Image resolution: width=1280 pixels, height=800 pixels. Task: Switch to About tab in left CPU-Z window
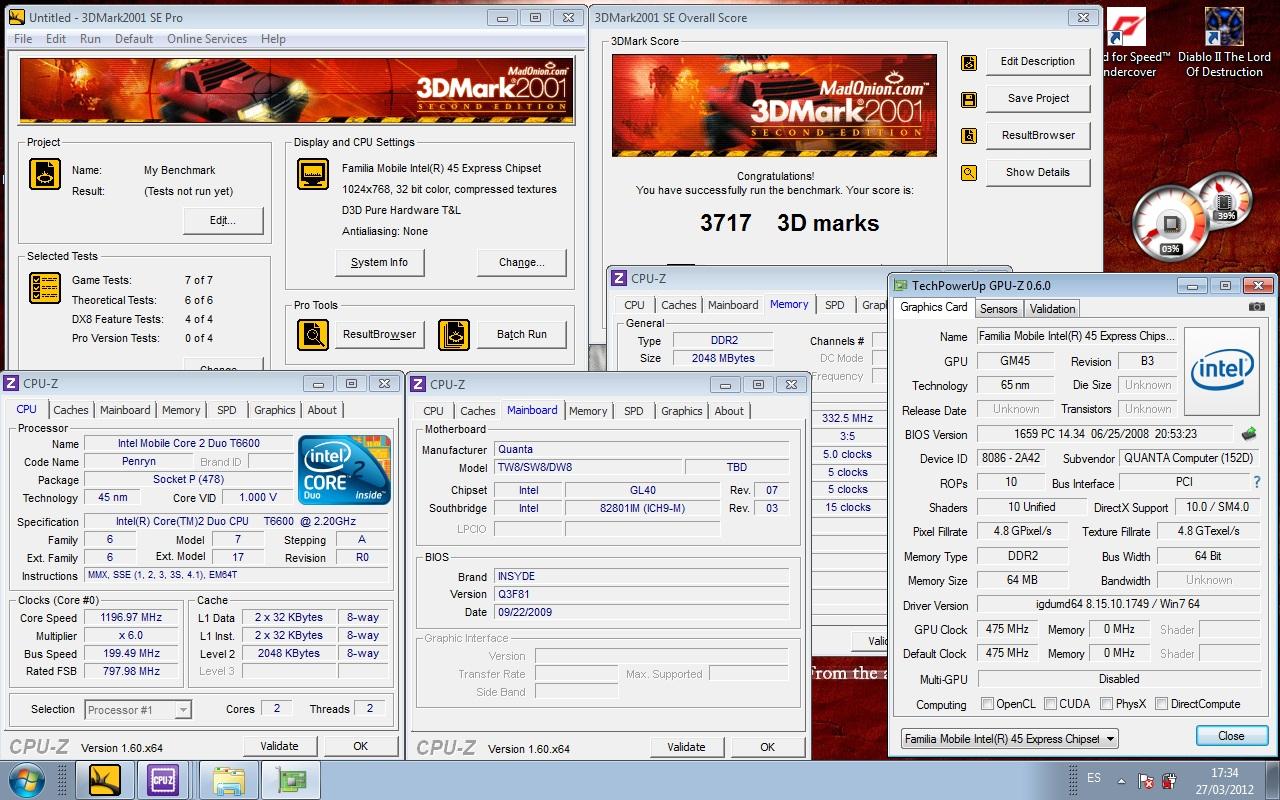pyautogui.click(x=322, y=410)
